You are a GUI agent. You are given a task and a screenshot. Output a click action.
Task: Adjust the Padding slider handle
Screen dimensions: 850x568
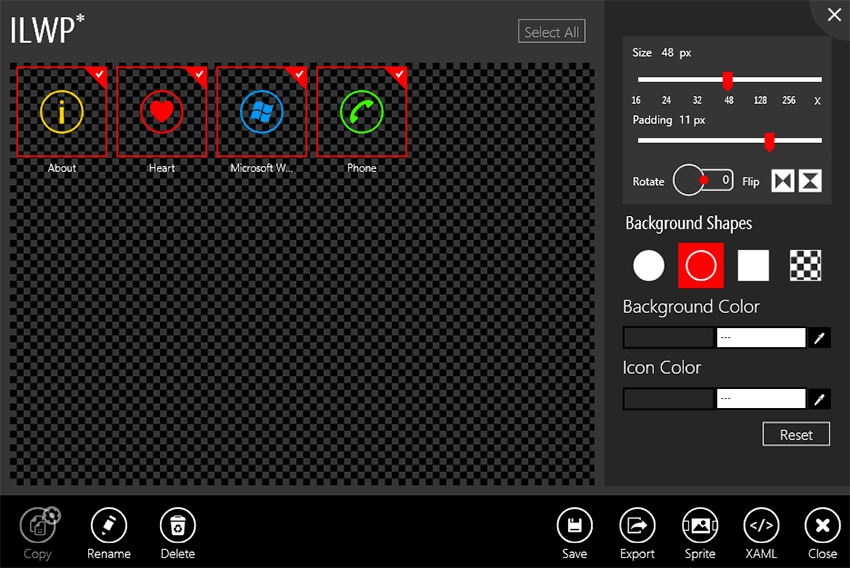click(769, 142)
